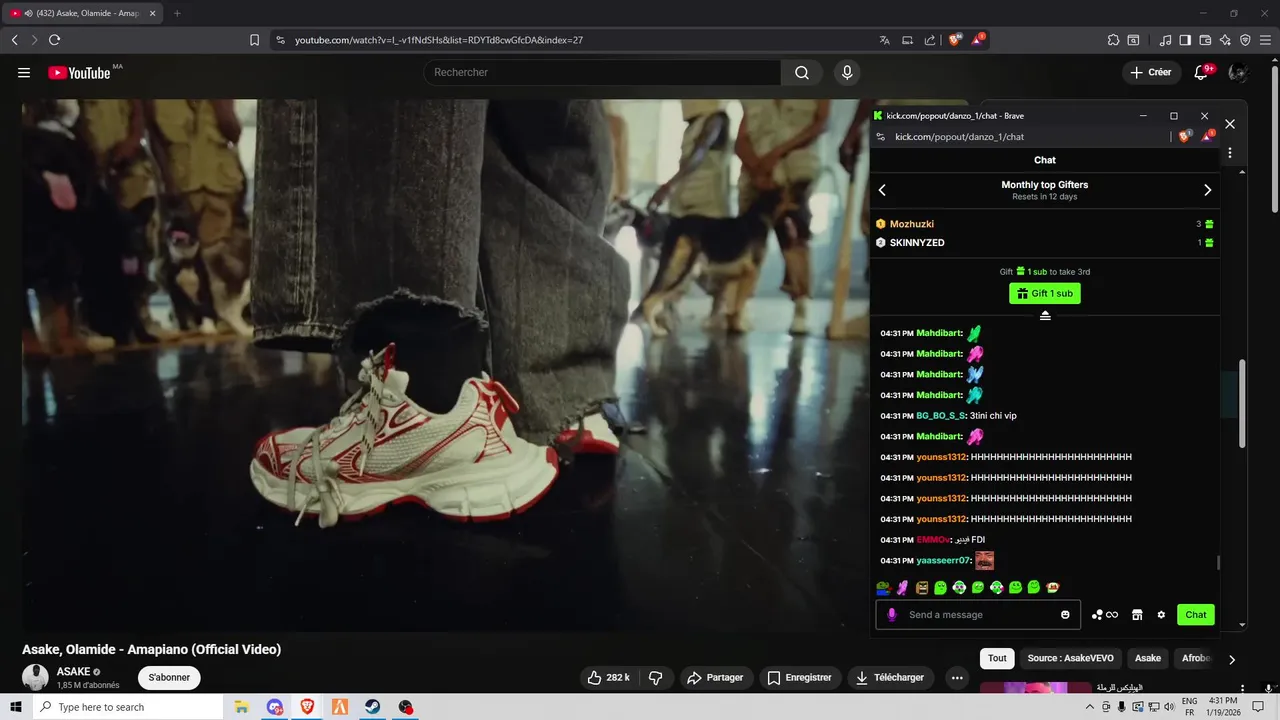Image resolution: width=1280 pixels, height=720 pixels.
Task: Open the Brave playlist music note icon
Action: tap(1165, 40)
